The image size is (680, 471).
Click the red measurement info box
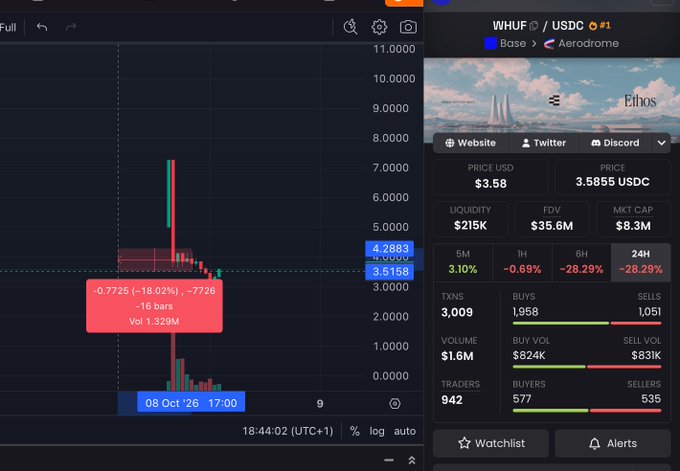(154, 306)
